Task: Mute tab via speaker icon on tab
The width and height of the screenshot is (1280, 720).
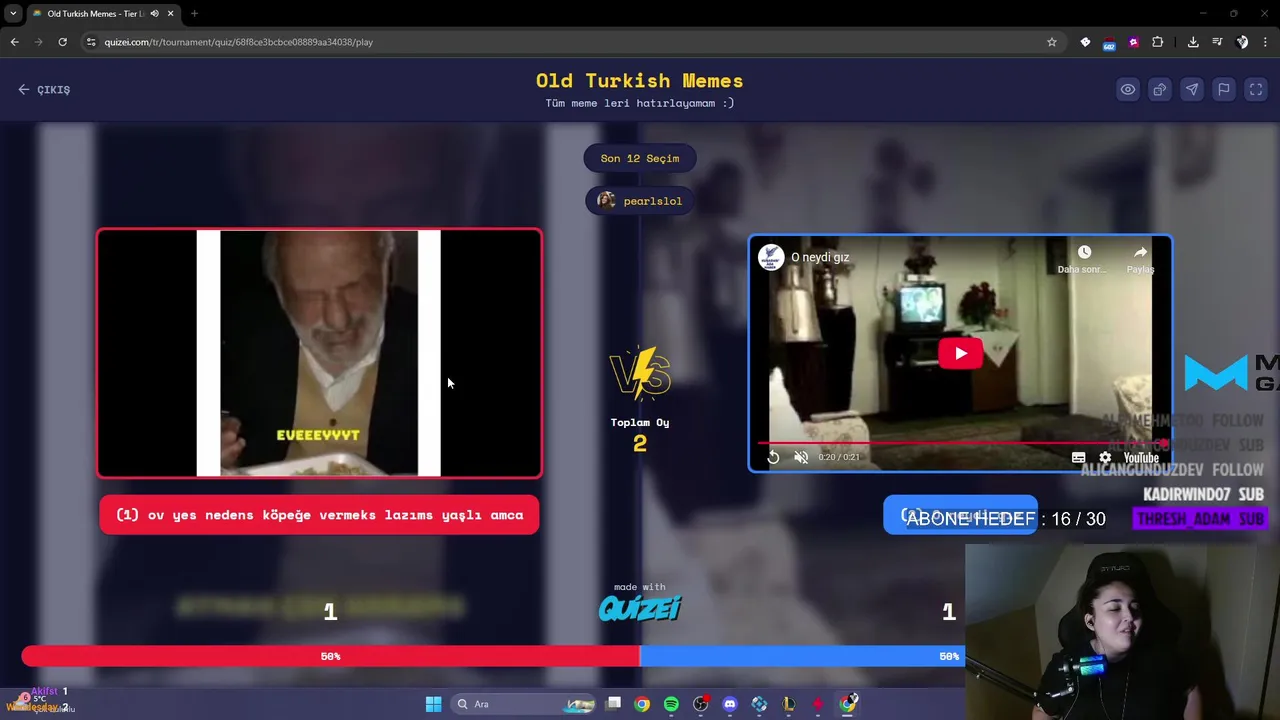Action: tap(154, 14)
